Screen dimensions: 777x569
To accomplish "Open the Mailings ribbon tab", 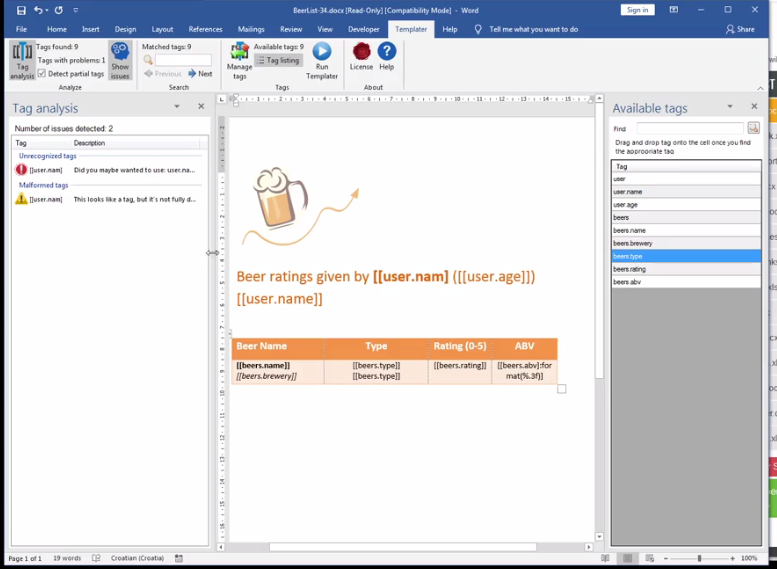I will click(251, 29).
